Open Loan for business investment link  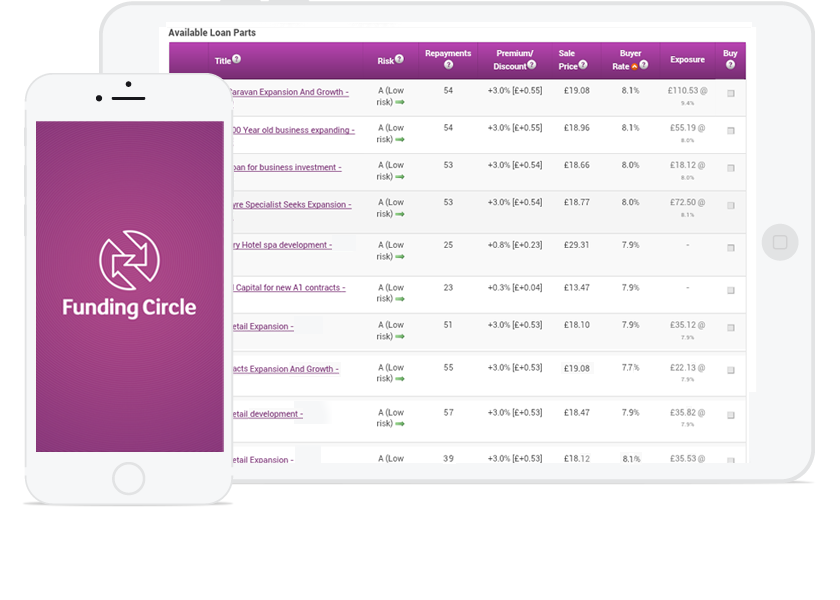click(287, 168)
